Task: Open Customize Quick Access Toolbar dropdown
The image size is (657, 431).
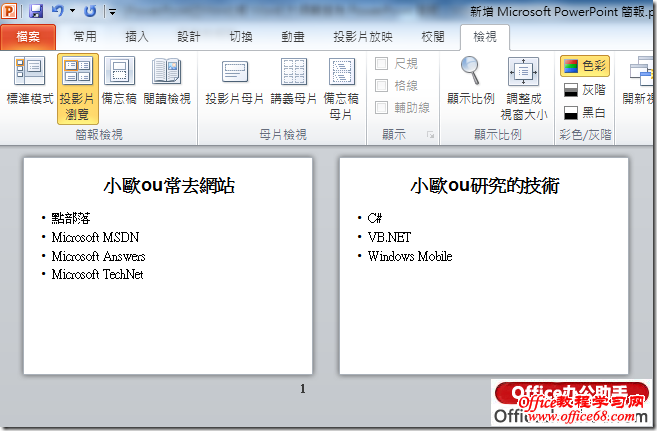Action: [112, 12]
